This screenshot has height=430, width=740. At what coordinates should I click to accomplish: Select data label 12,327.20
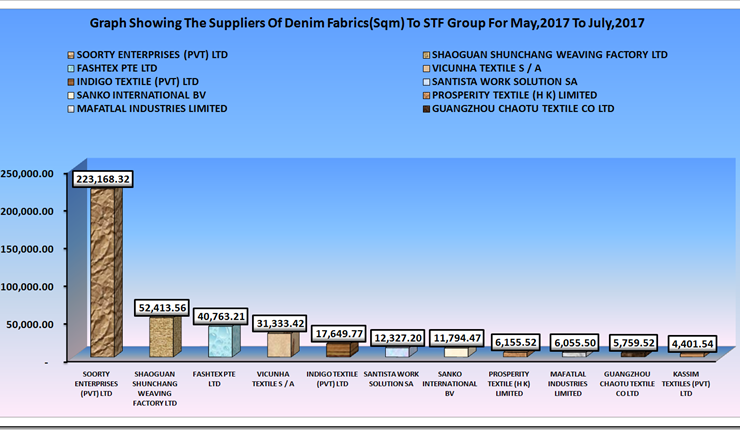click(x=398, y=338)
